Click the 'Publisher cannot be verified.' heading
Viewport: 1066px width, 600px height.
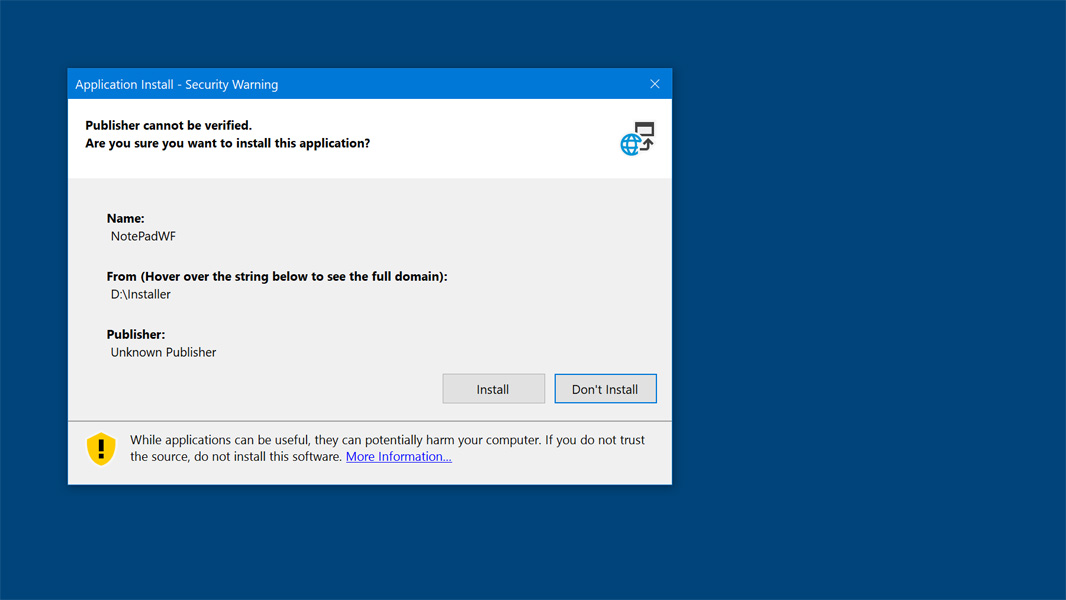pos(169,125)
